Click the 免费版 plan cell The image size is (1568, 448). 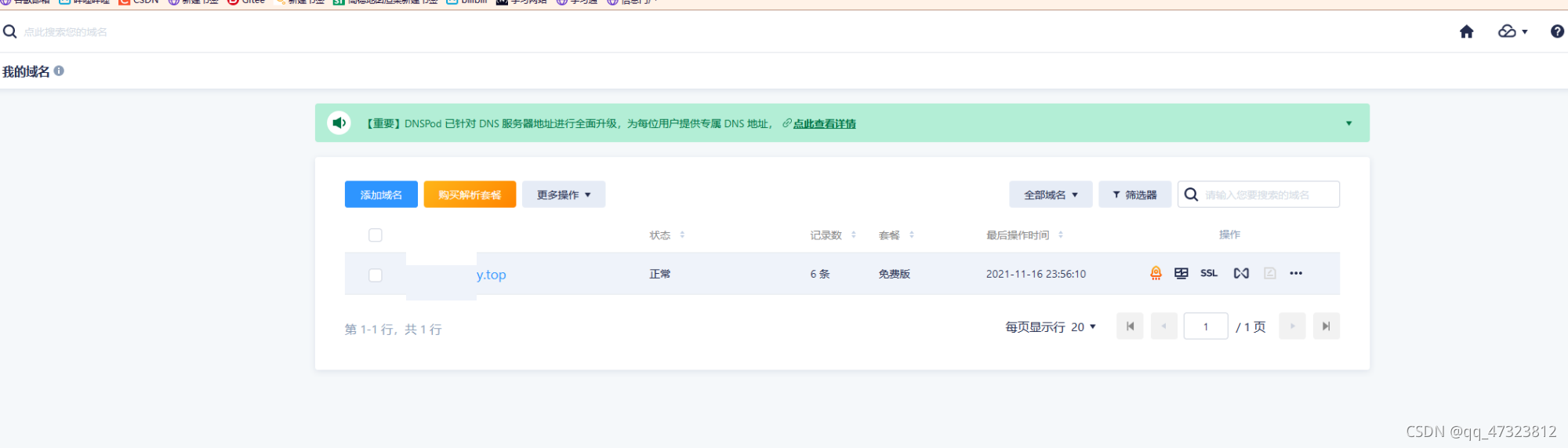click(x=894, y=274)
